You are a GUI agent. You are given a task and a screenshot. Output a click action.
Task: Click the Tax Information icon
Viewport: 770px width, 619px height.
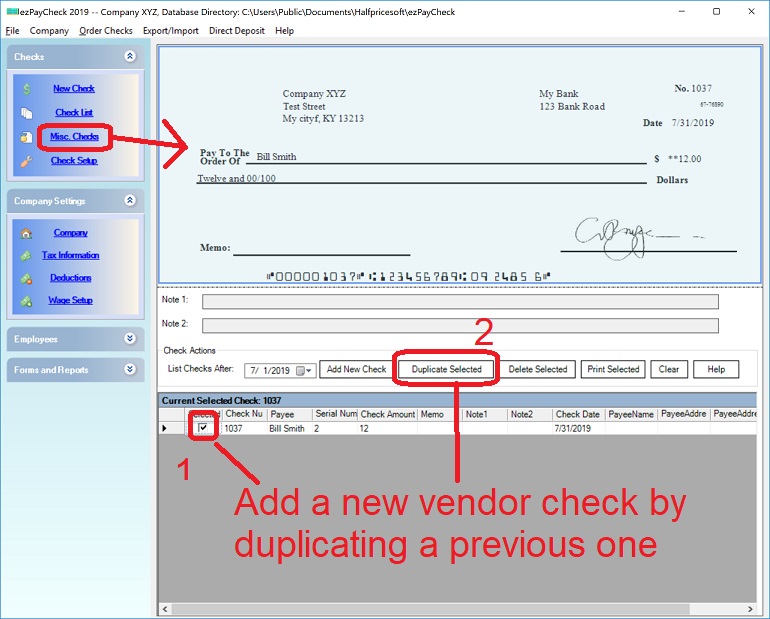[x=27, y=256]
